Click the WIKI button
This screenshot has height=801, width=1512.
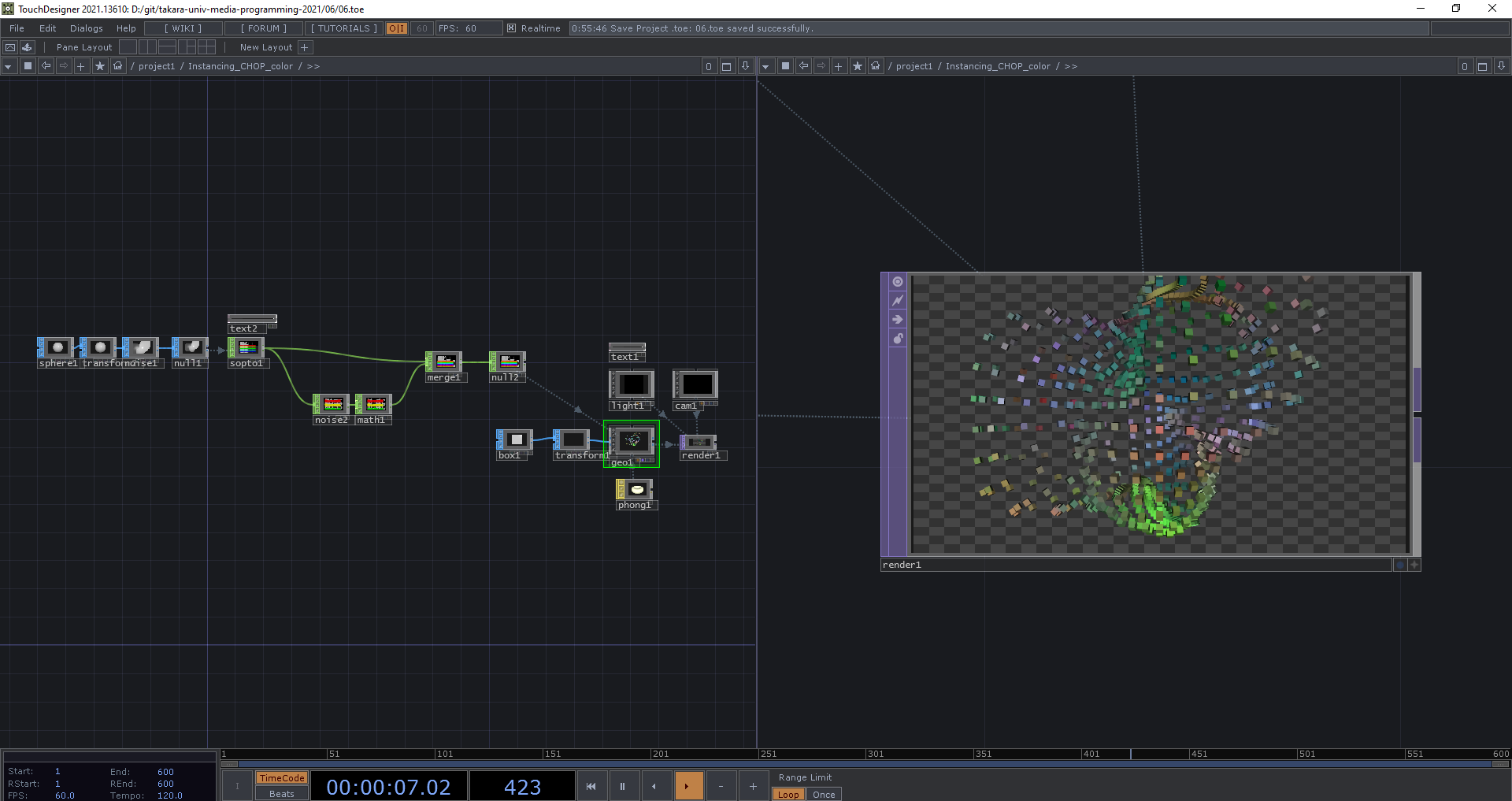click(183, 28)
